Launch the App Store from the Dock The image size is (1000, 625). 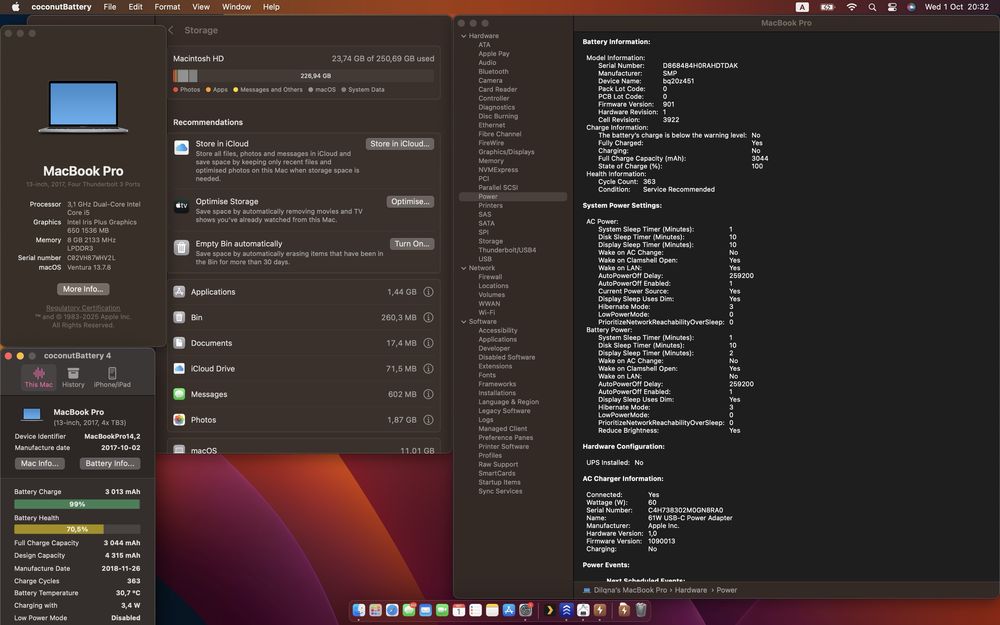[508, 610]
